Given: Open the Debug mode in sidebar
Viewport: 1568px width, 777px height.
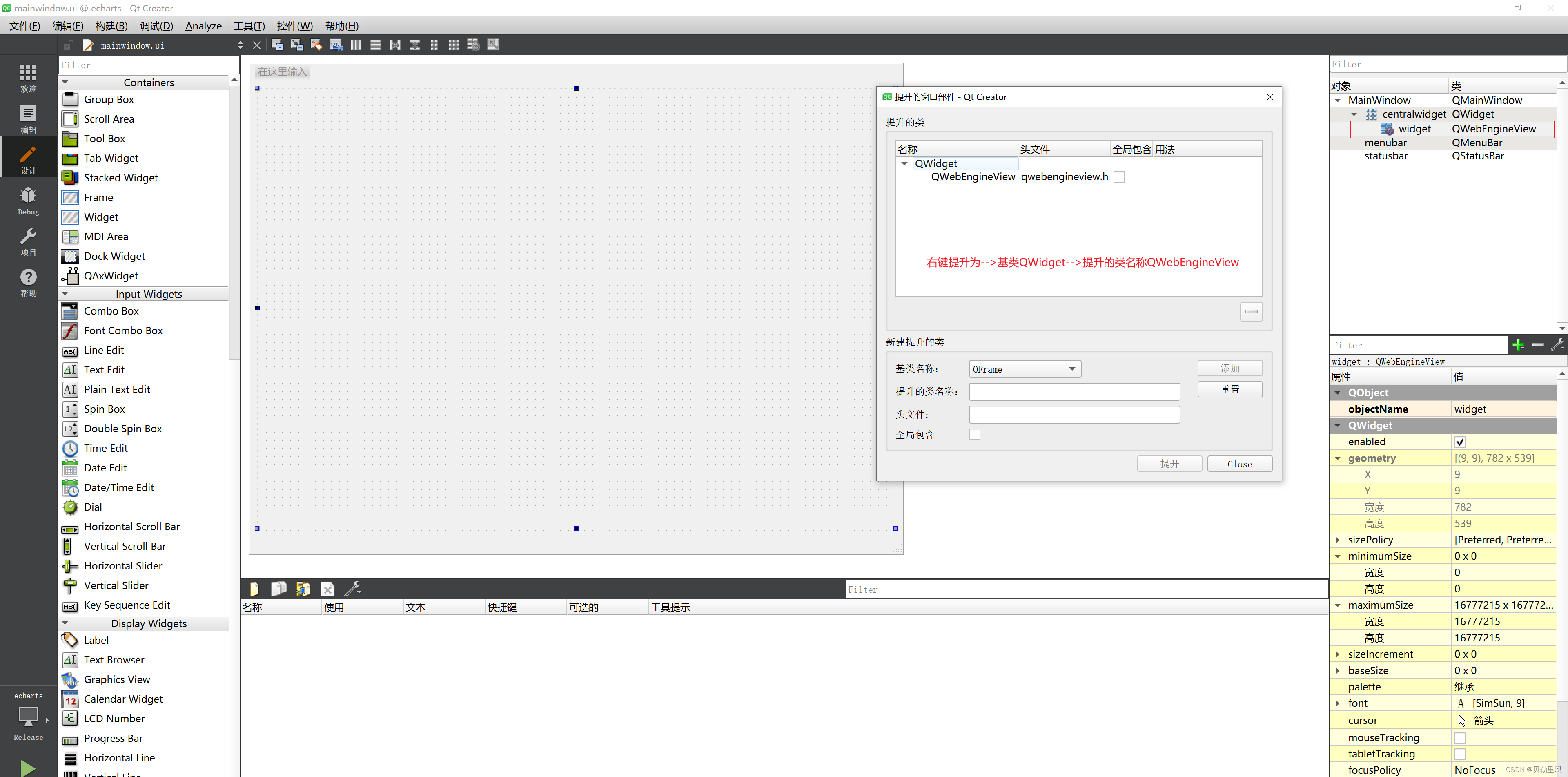Looking at the screenshot, I should [x=28, y=200].
